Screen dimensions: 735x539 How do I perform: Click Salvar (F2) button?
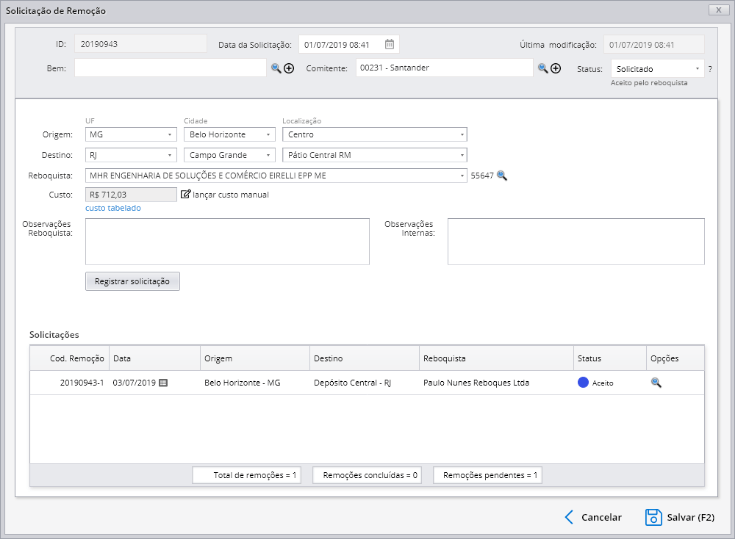[680, 517]
